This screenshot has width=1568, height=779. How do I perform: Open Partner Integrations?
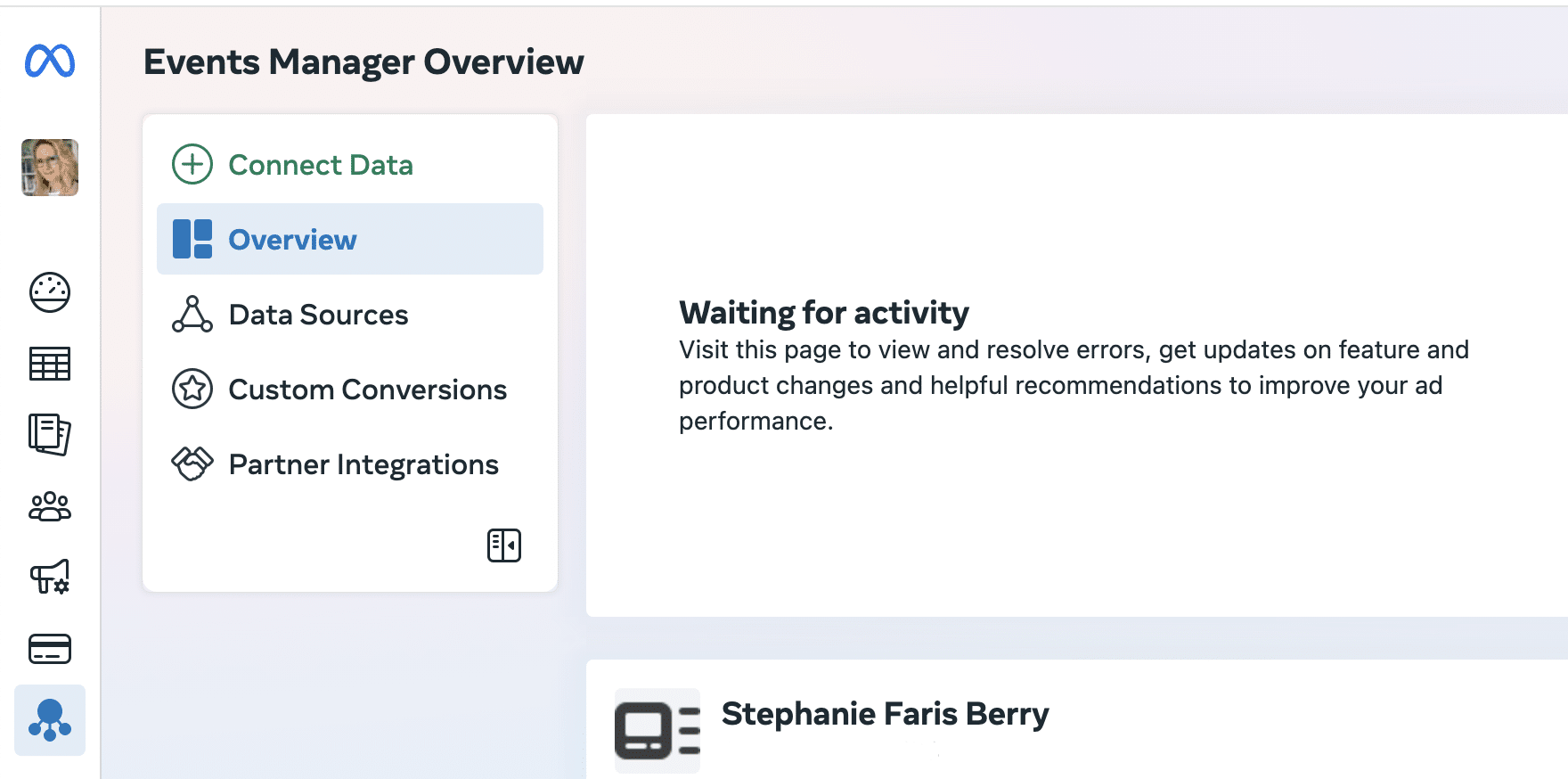[x=363, y=463]
